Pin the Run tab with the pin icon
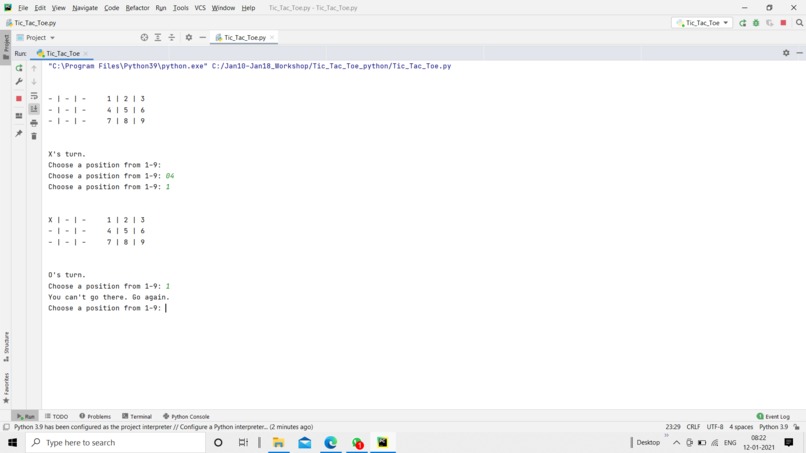 19,133
